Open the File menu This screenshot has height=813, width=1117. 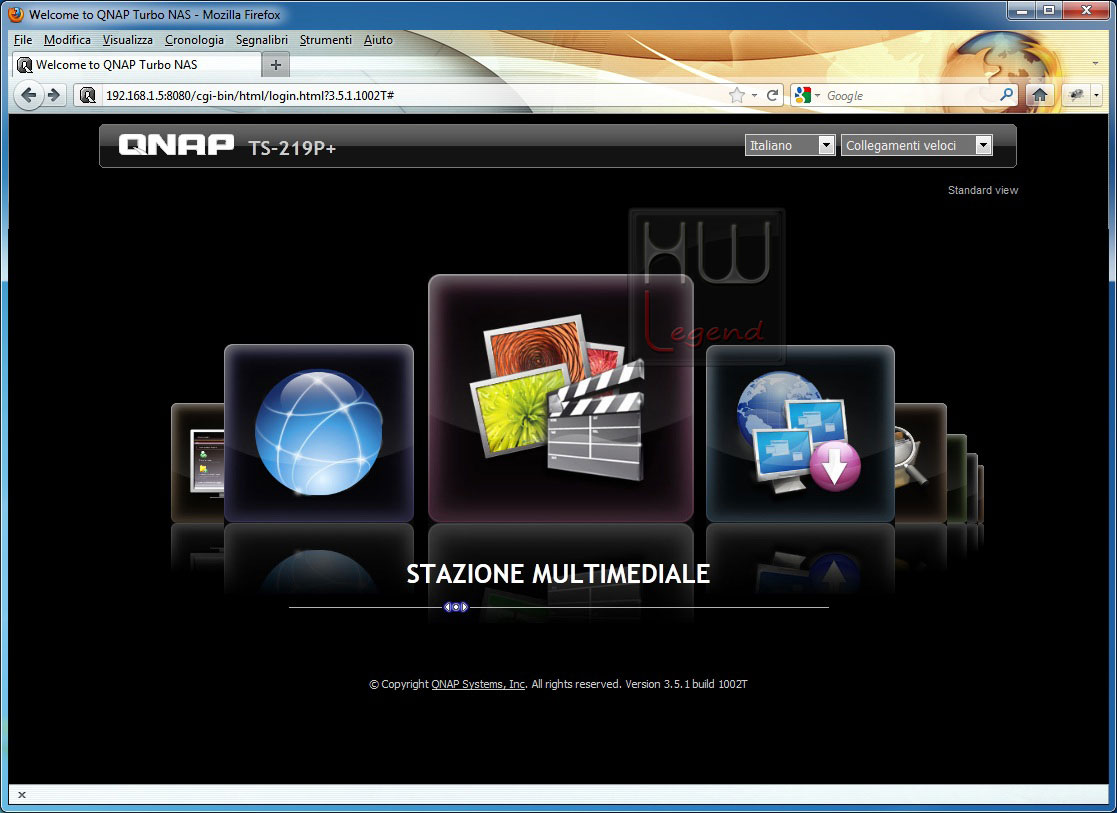pos(23,40)
